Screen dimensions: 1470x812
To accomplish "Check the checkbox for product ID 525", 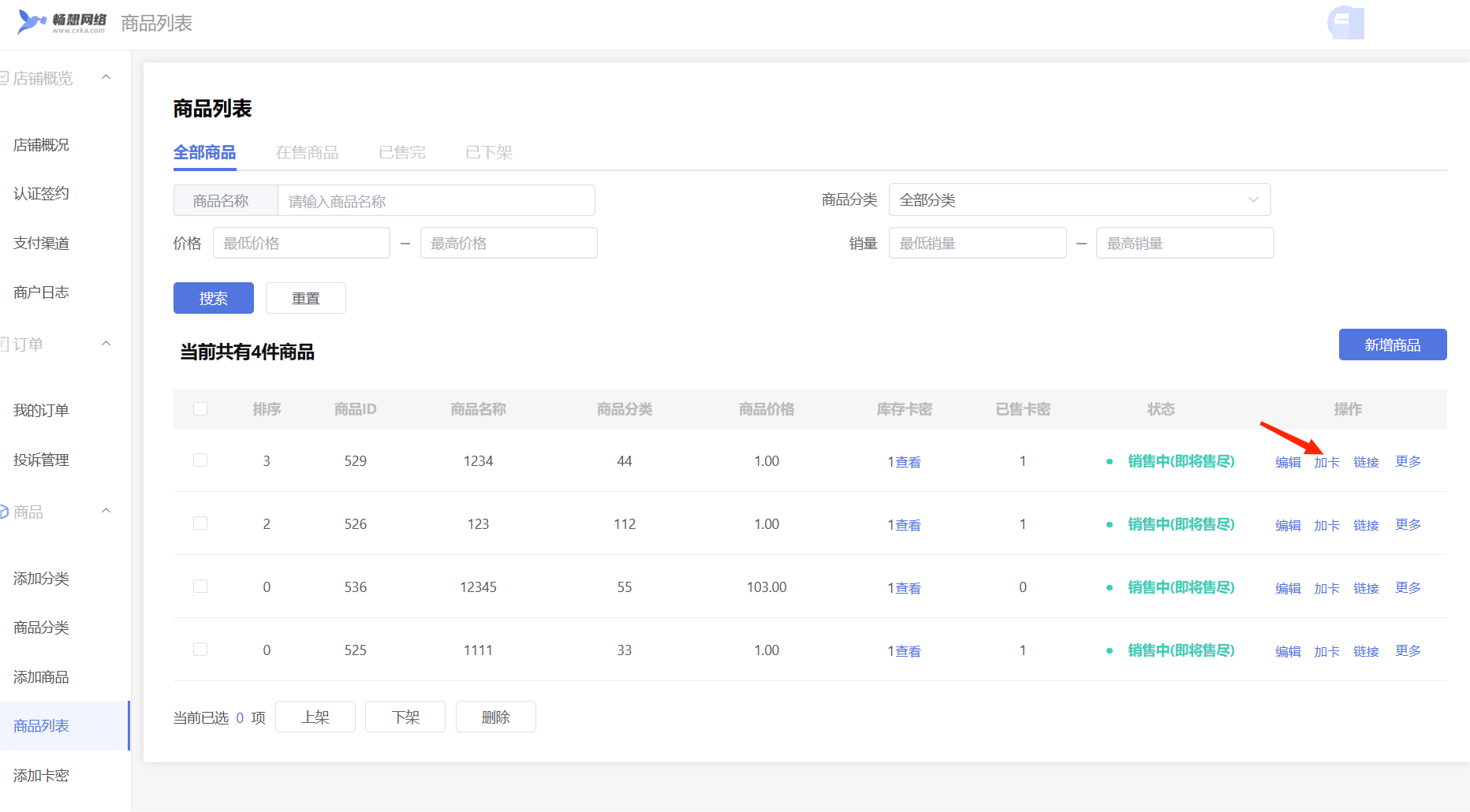I will tap(200, 650).
